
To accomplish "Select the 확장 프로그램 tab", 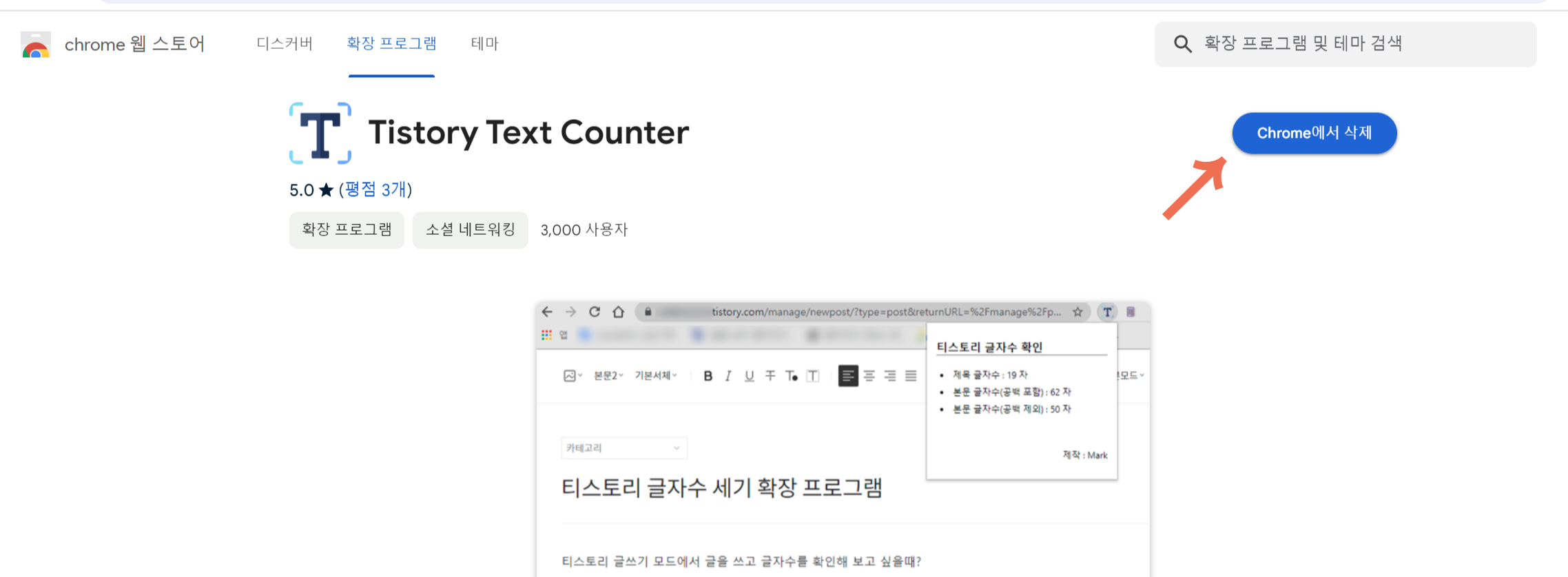I will 391,43.
